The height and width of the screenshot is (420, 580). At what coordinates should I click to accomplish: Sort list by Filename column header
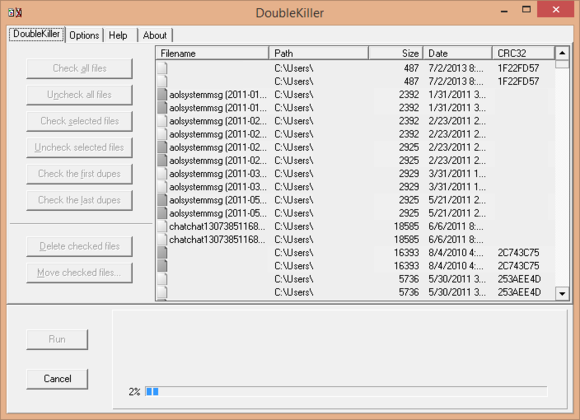click(x=212, y=53)
